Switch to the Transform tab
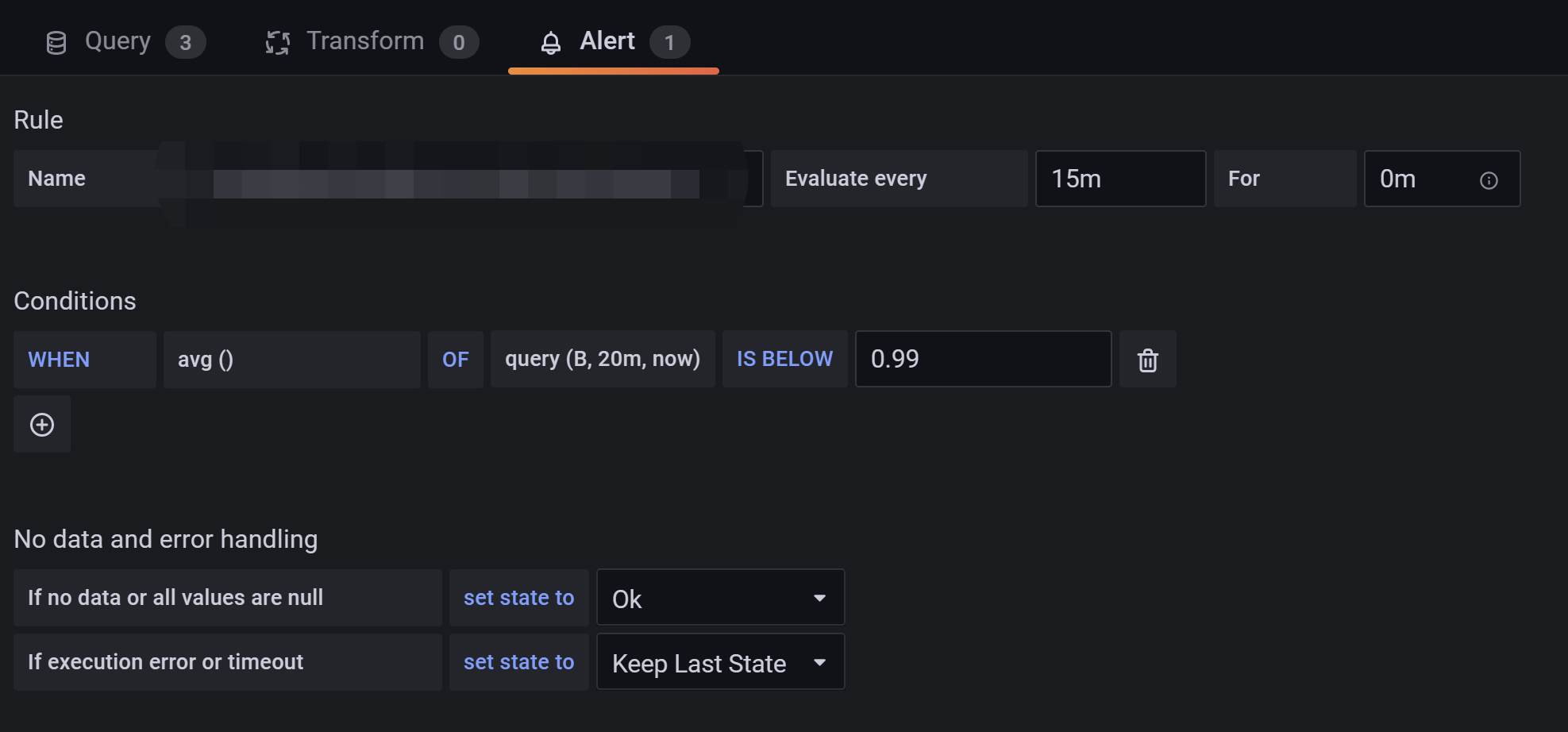The height and width of the screenshot is (732, 1568). [x=366, y=40]
